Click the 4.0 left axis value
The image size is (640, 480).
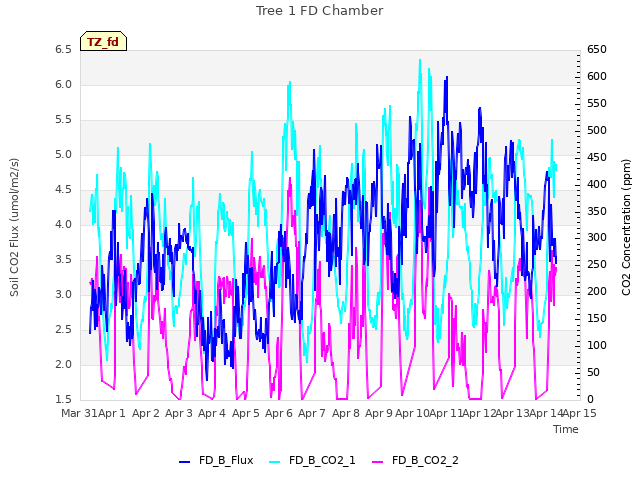click(x=63, y=224)
